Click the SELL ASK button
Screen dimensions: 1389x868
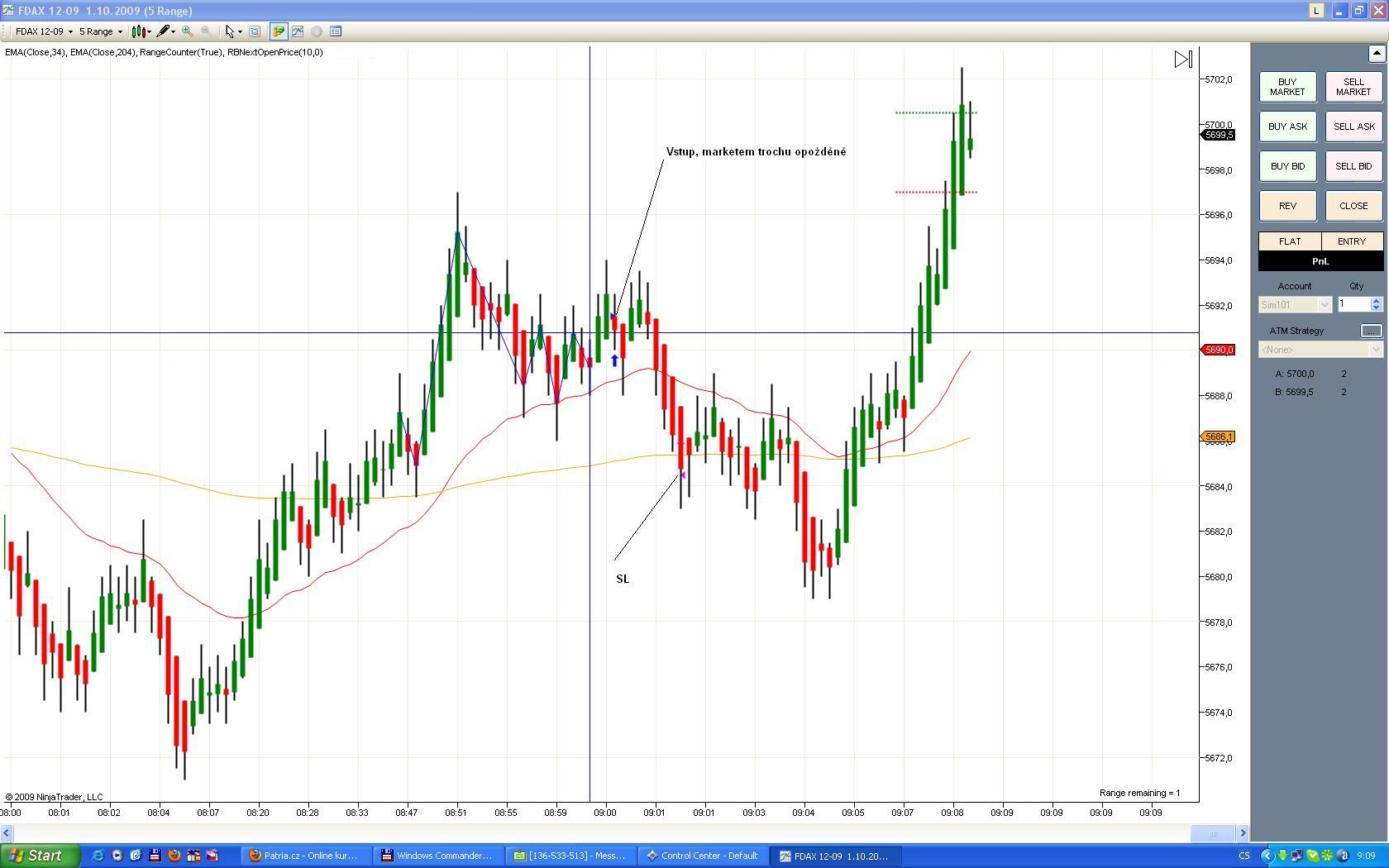(x=1353, y=126)
